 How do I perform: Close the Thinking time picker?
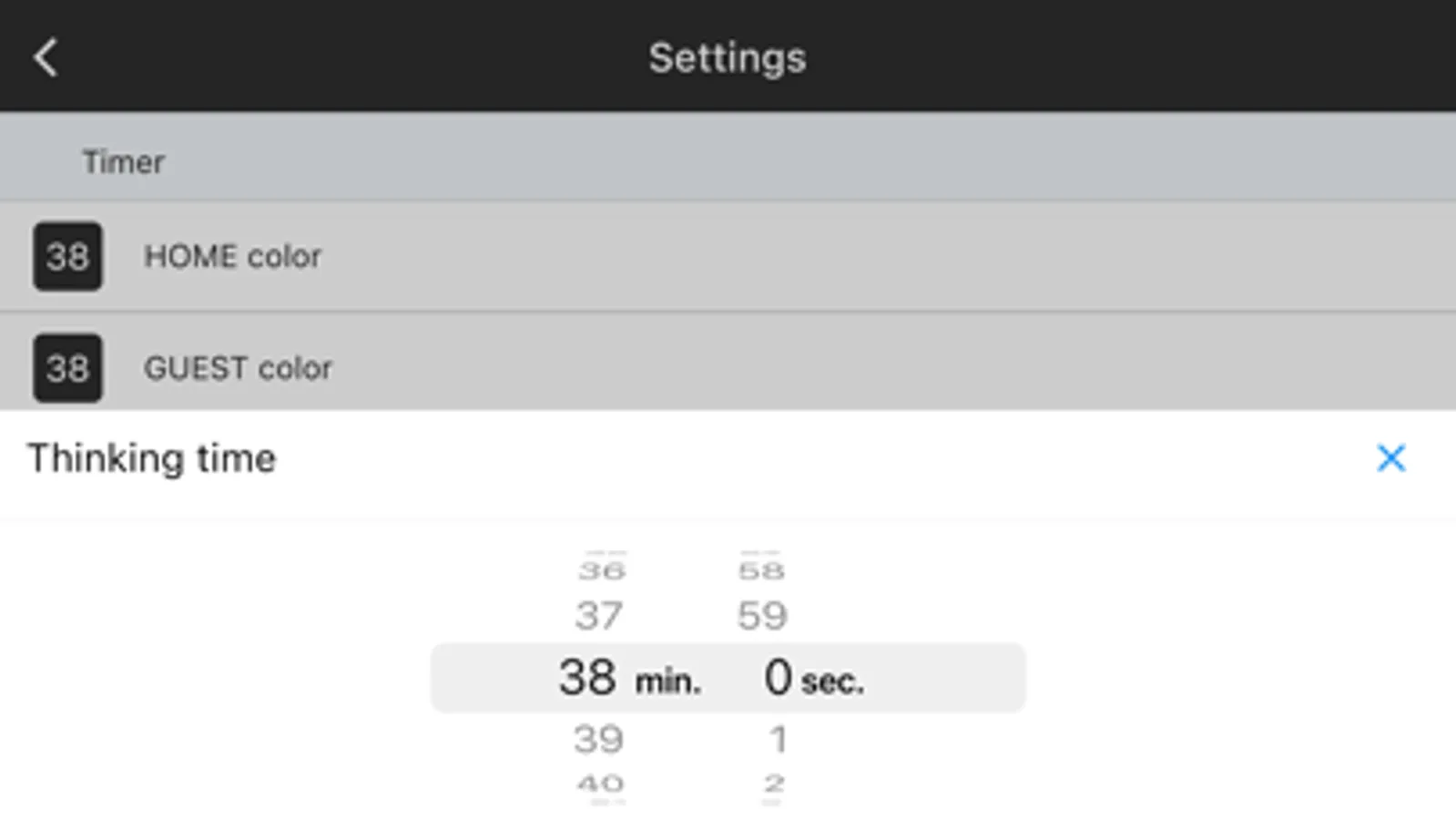(x=1390, y=458)
